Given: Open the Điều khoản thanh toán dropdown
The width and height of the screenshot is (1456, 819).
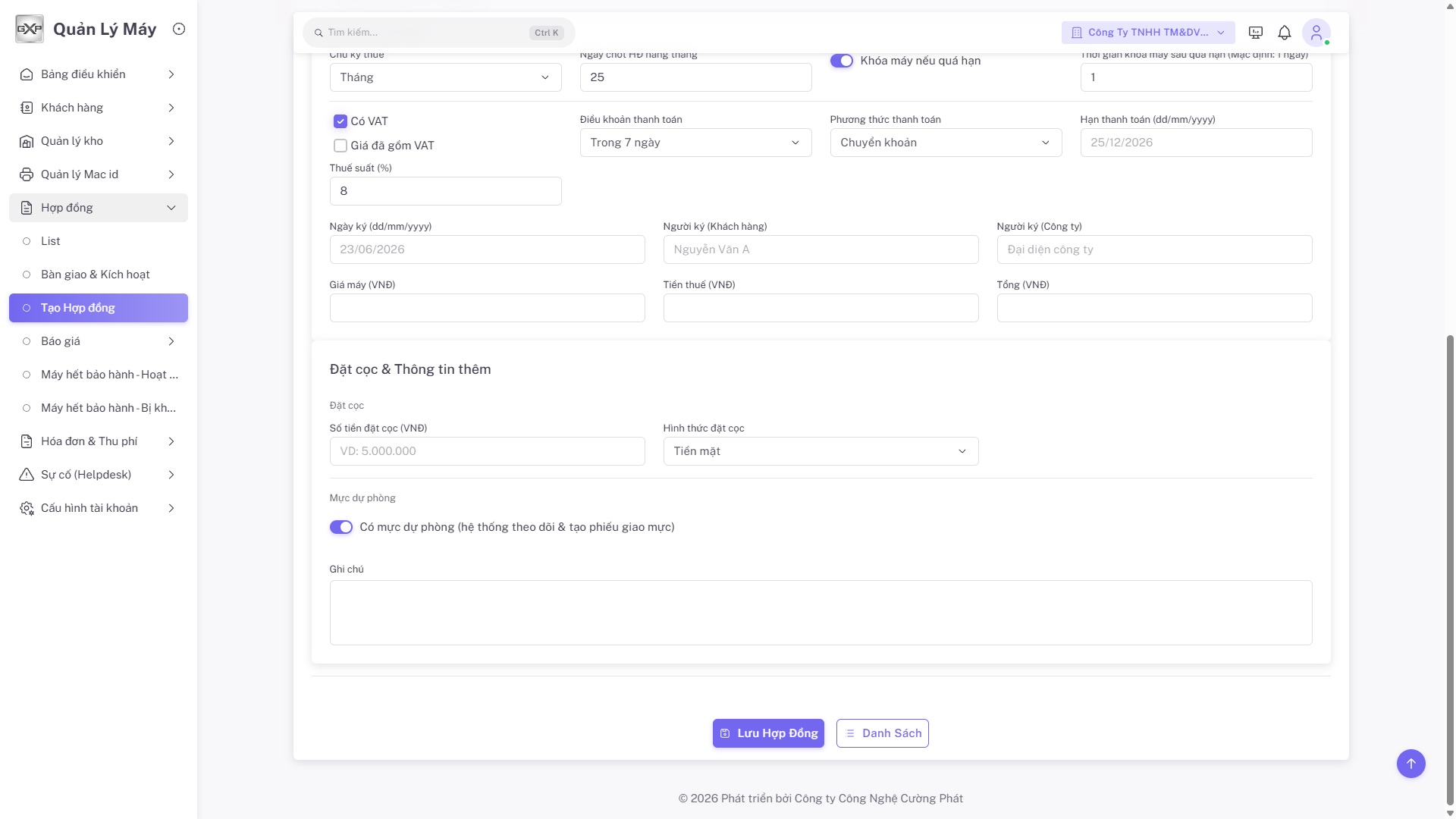Looking at the screenshot, I should [x=696, y=143].
